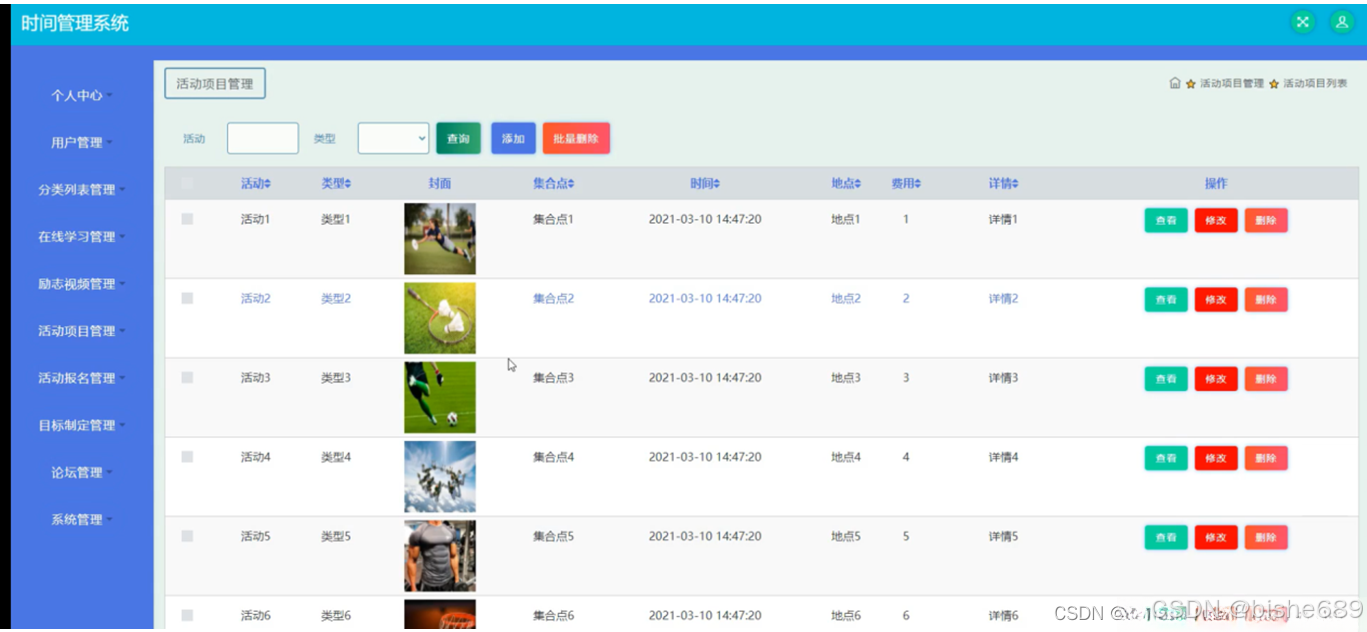The image size is (1367, 632).
Task: Open the 活动3 soccer cover thumbnail
Action: click(440, 397)
